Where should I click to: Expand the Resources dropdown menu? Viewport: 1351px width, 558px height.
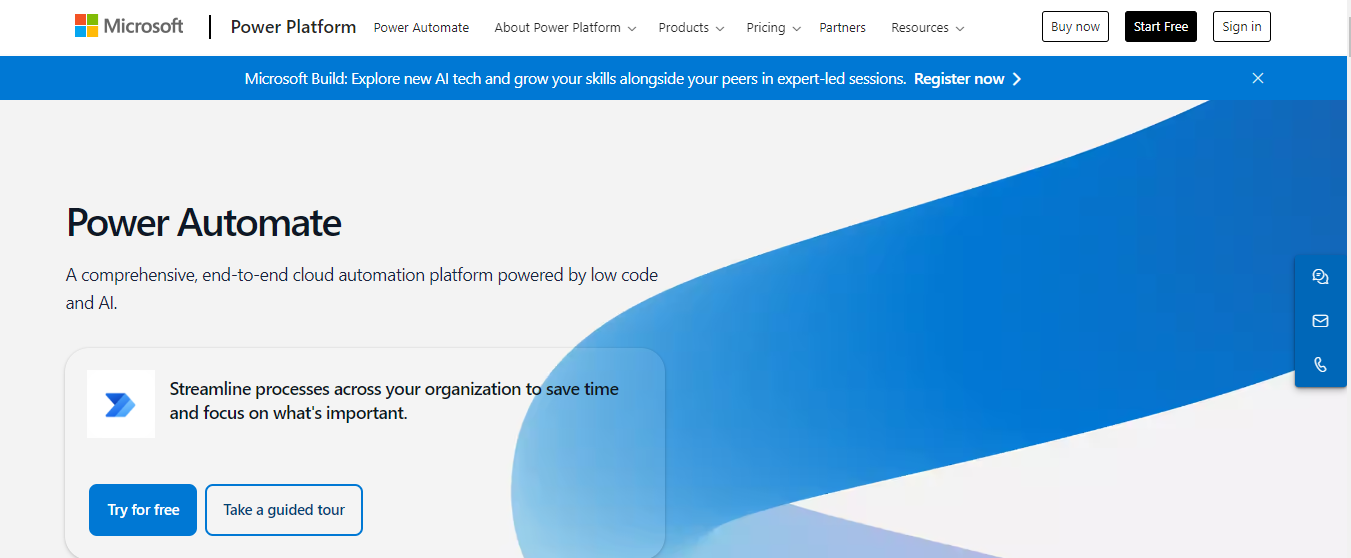(927, 28)
